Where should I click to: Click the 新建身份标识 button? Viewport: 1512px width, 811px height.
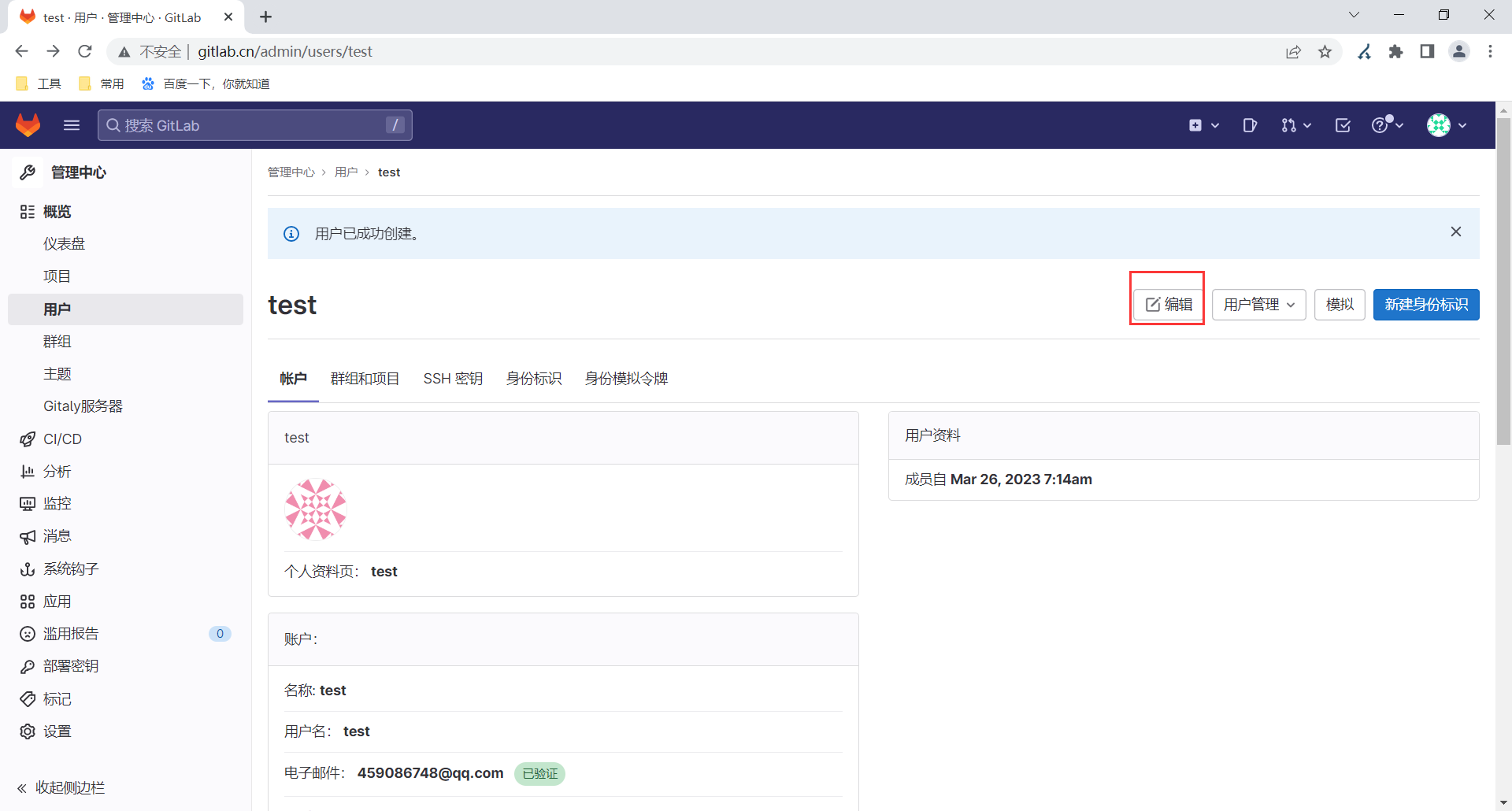pos(1426,305)
